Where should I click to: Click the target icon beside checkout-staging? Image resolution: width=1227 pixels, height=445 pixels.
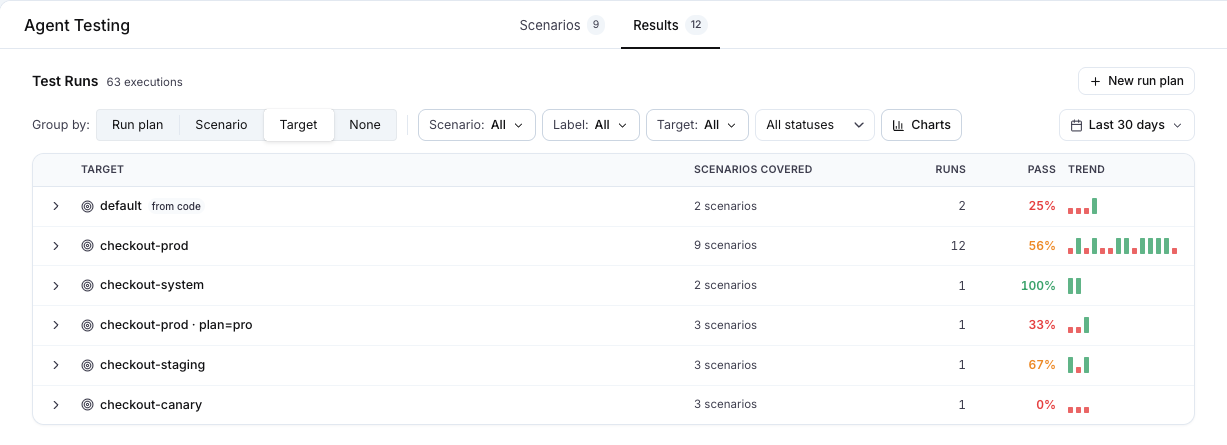(x=87, y=365)
